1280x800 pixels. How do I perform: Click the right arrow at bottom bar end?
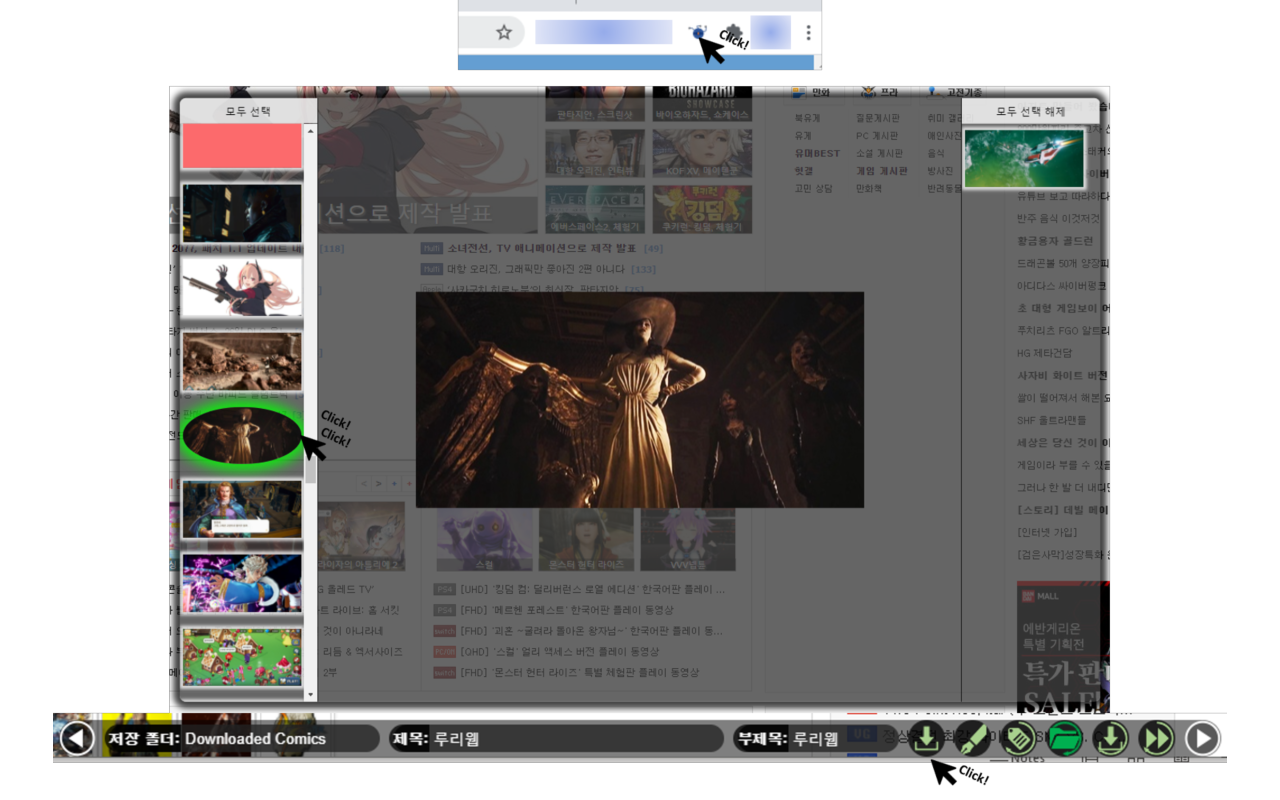pyautogui.click(x=1202, y=739)
